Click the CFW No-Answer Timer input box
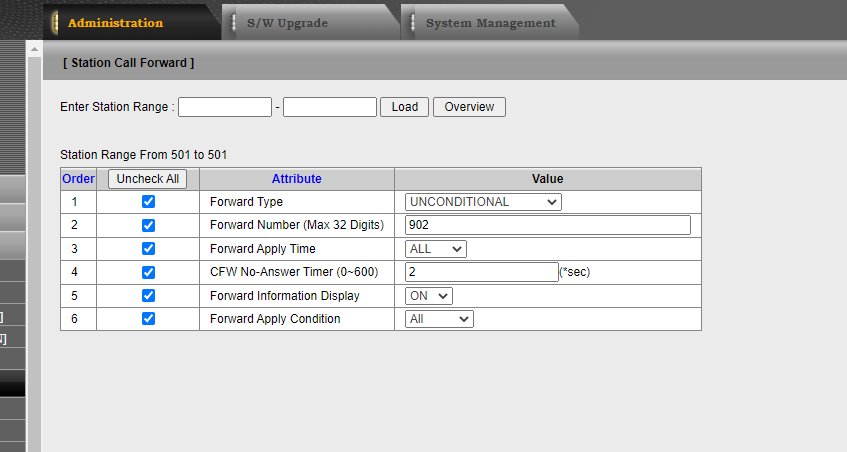 point(481,272)
